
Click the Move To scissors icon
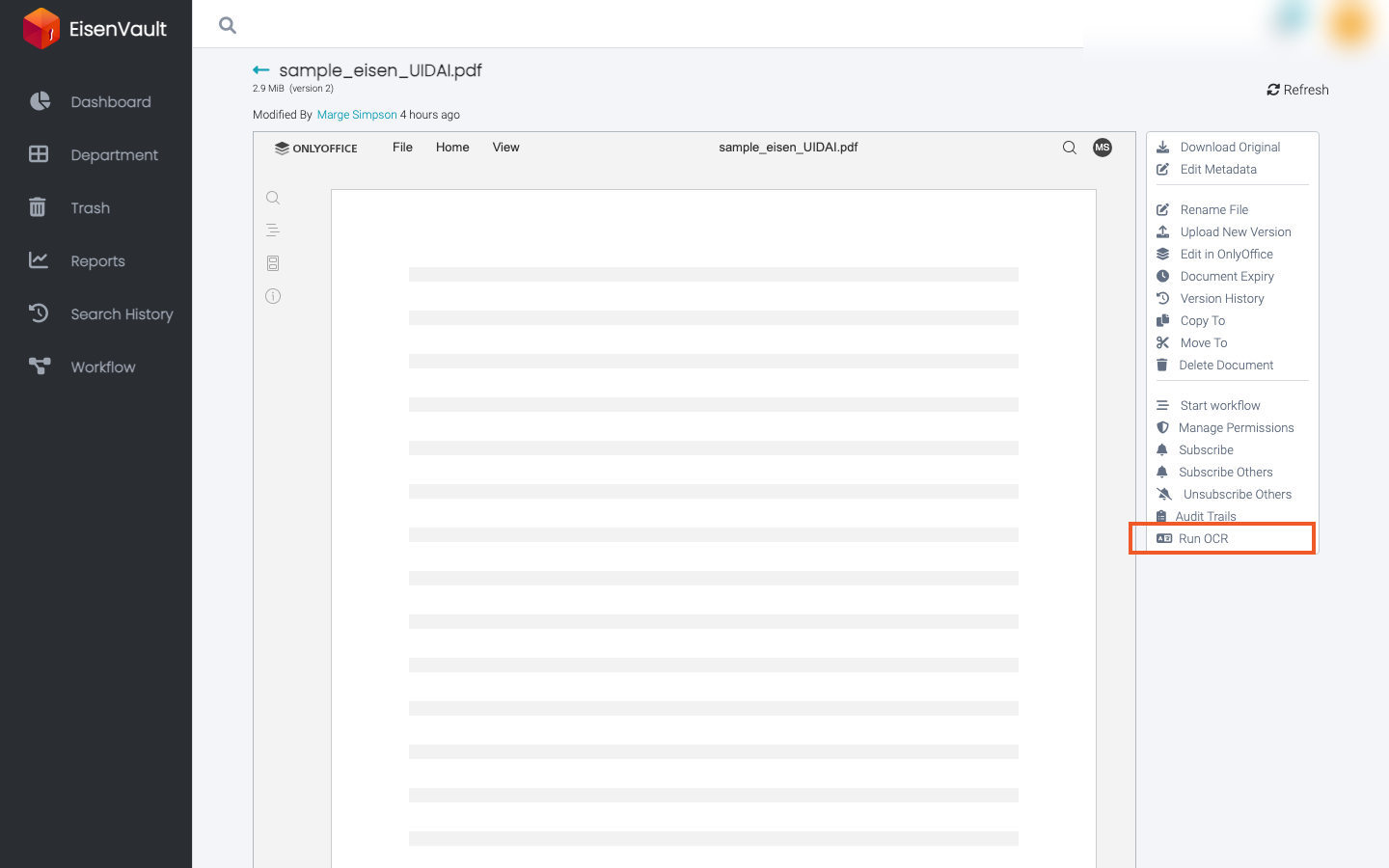coord(1163,342)
